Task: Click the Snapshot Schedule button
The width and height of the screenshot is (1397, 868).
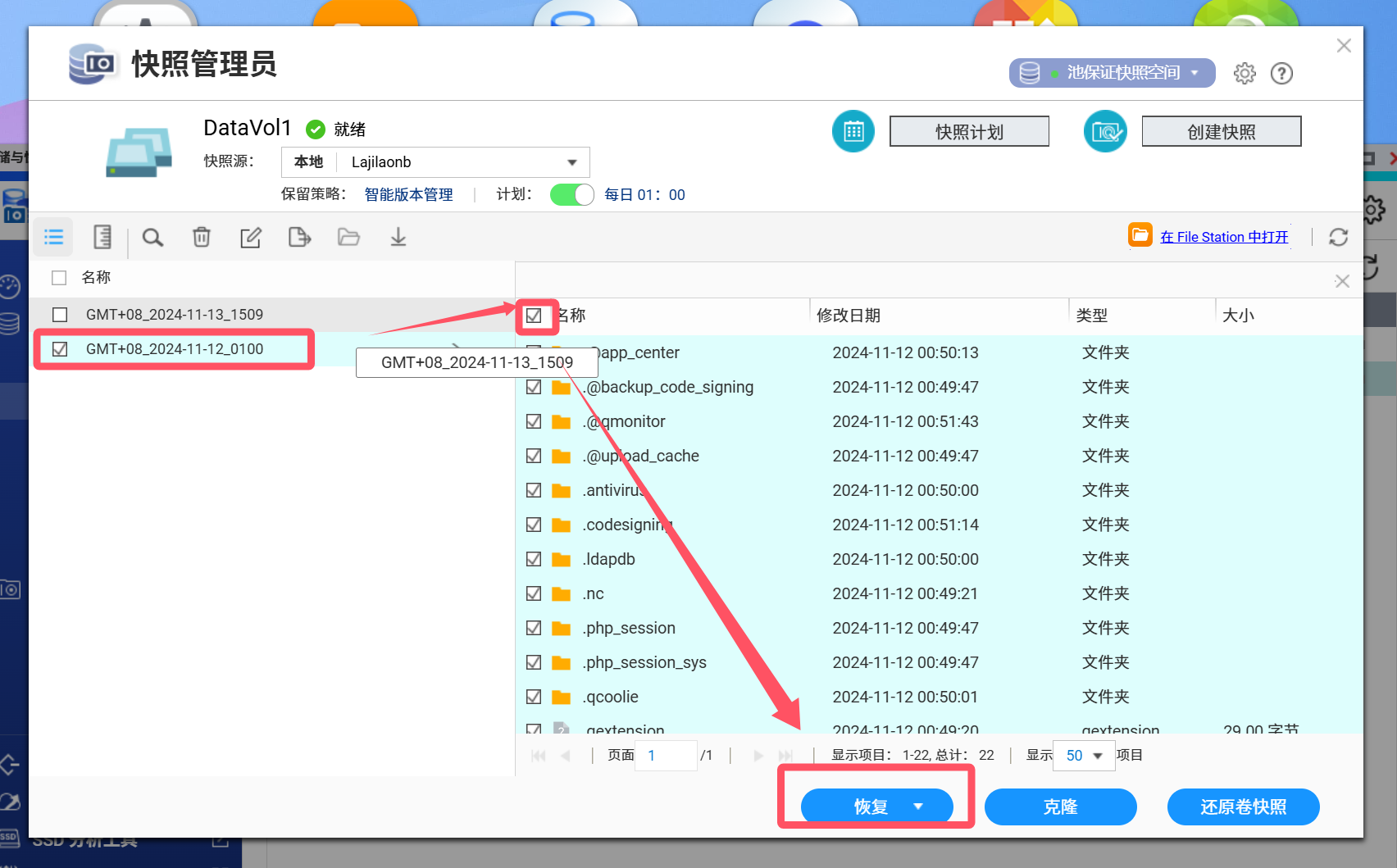Action: click(x=969, y=131)
